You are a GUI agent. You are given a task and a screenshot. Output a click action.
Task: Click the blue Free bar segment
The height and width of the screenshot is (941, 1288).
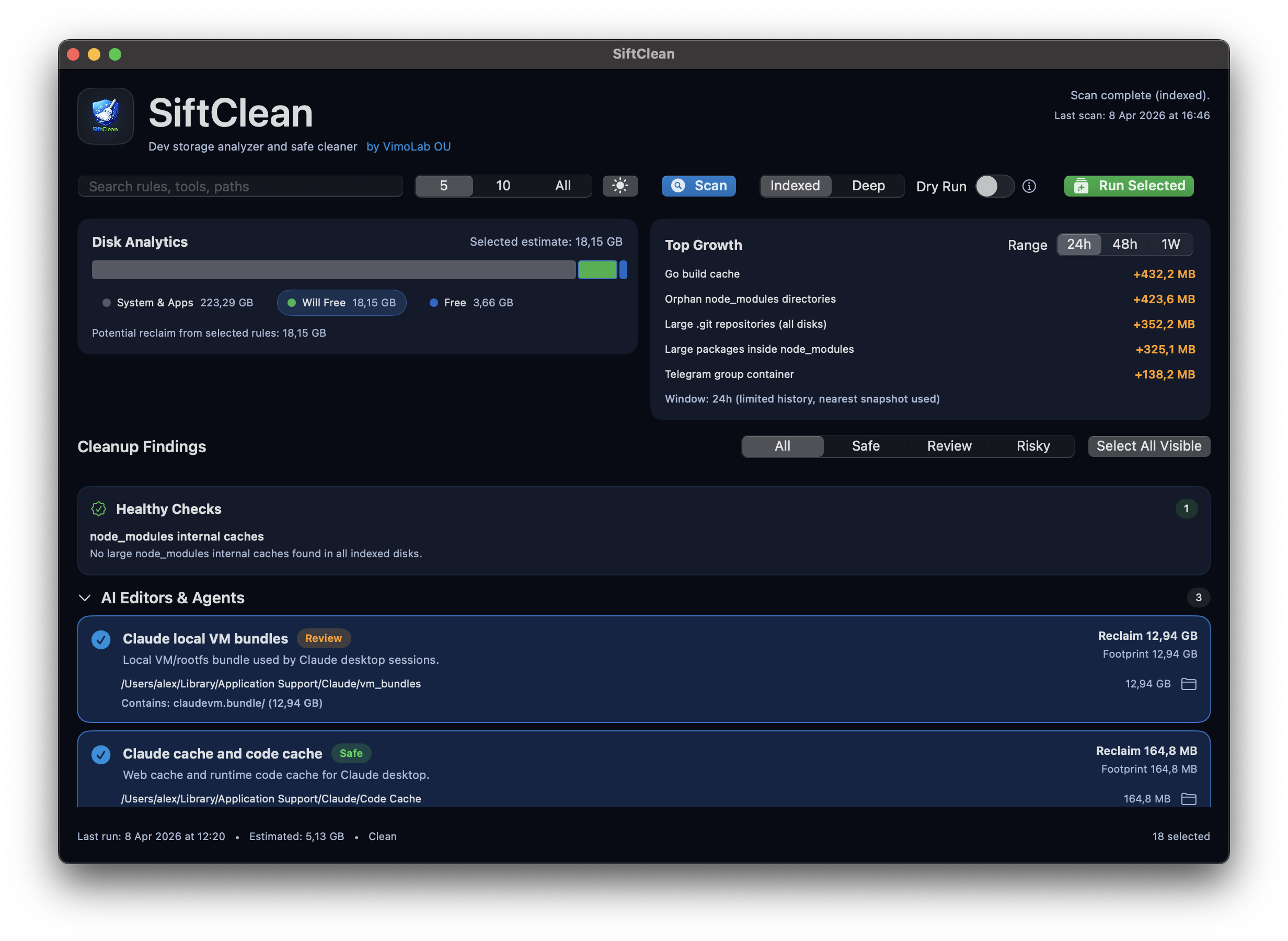pos(624,270)
